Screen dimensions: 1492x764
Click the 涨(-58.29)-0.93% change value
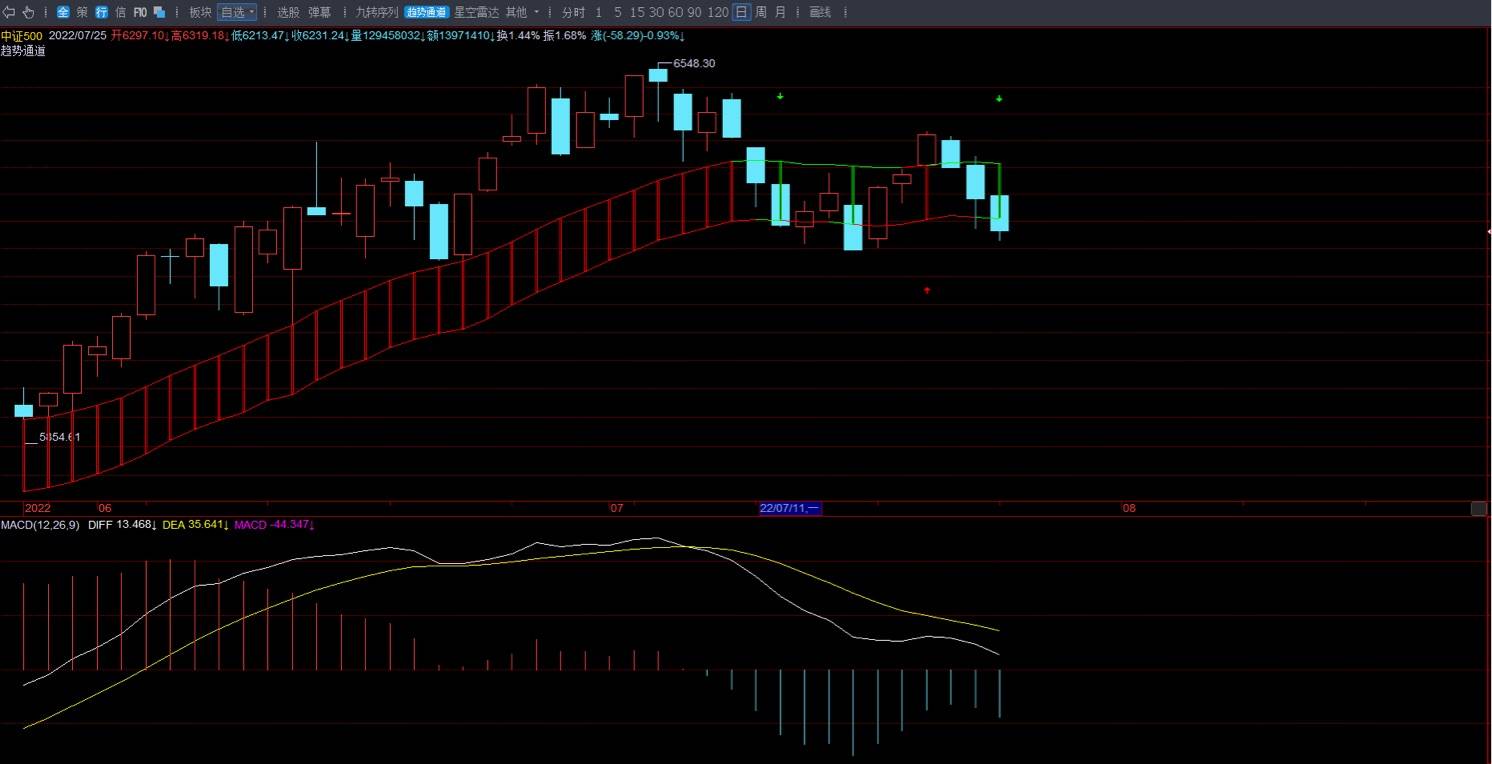[638, 36]
